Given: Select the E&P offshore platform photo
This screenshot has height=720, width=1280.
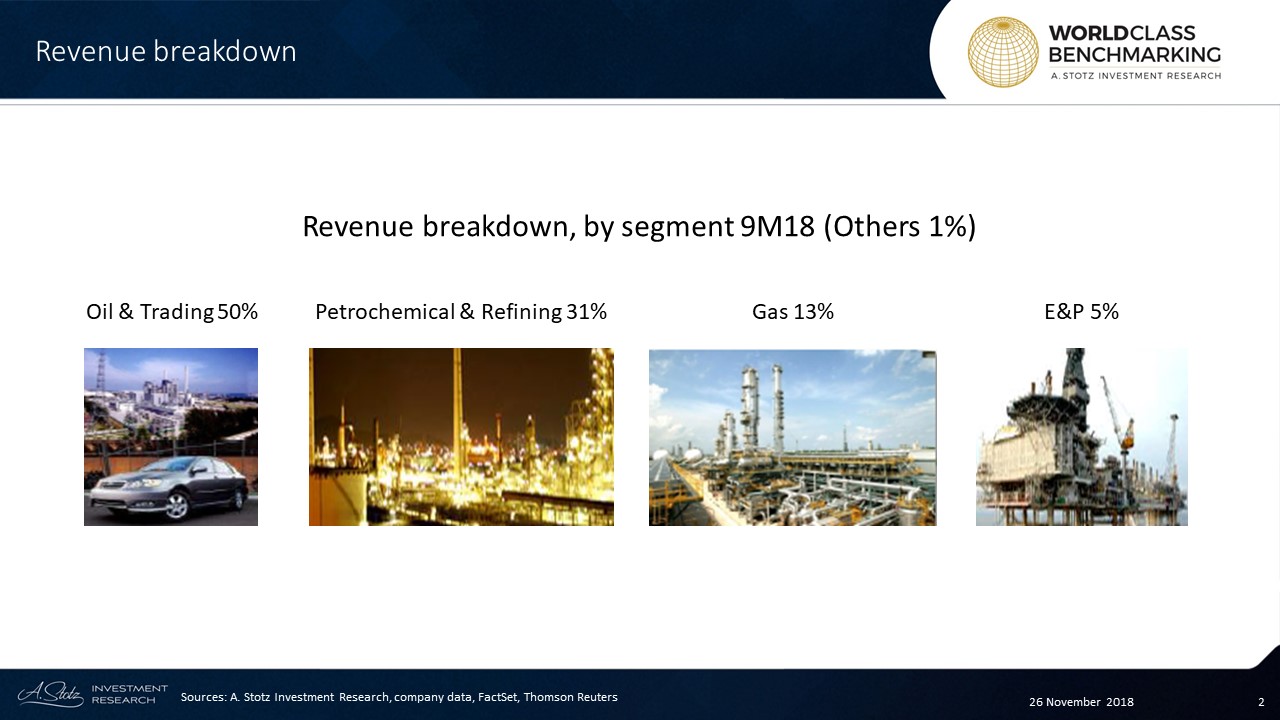Looking at the screenshot, I should [x=1082, y=437].
